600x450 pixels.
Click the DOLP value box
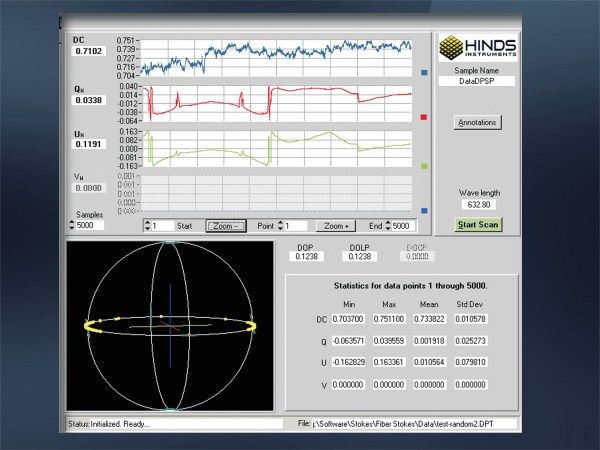(359, 256)
